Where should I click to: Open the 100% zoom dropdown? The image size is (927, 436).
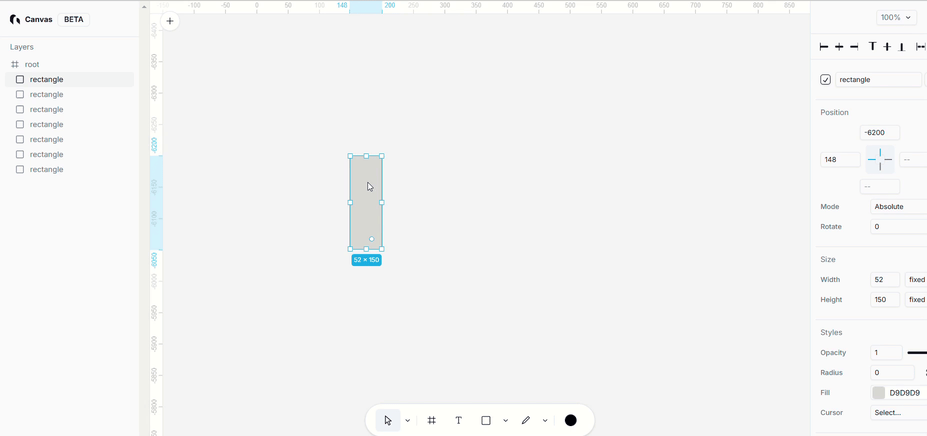click(895, 18)
